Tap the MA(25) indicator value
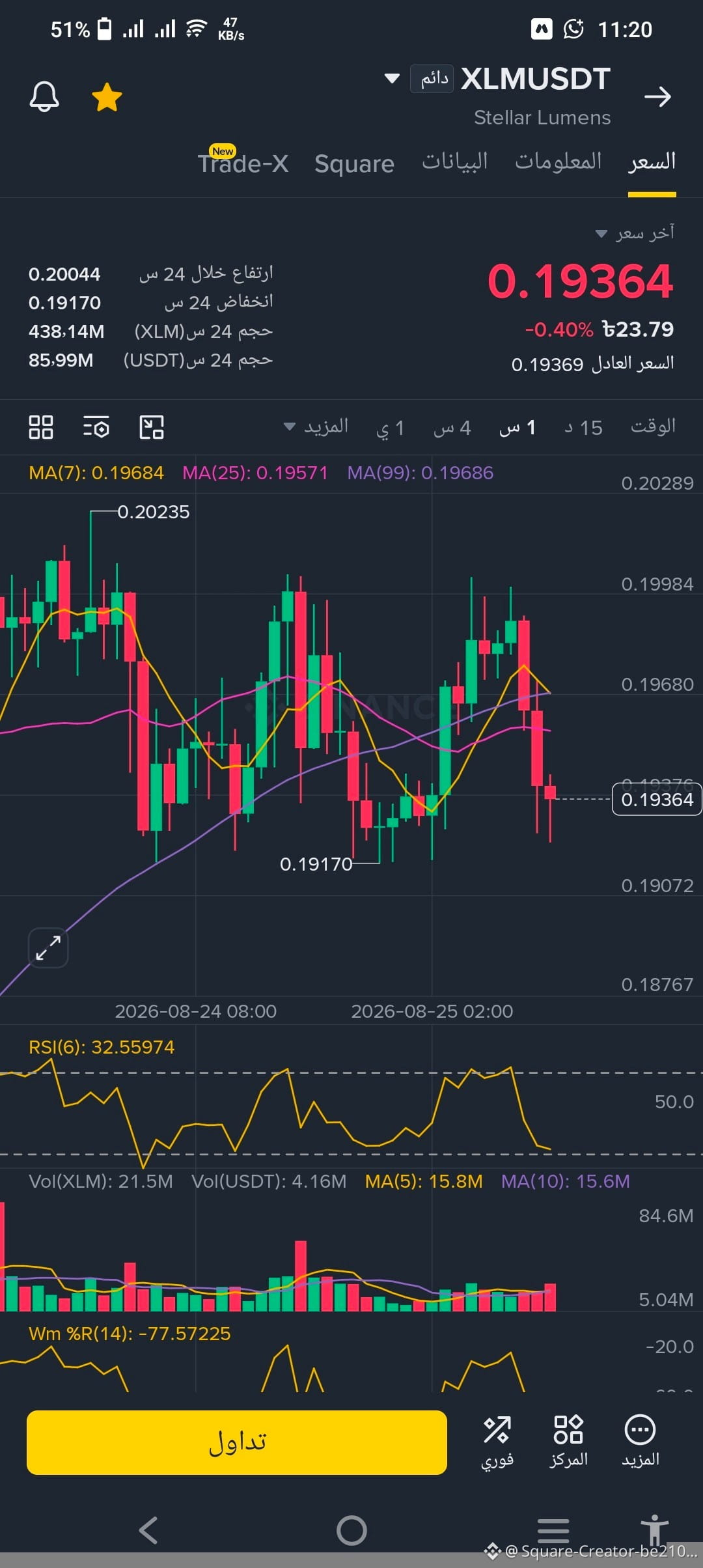The height and width of the screenshot is (1568, 703). coord(255,473)
